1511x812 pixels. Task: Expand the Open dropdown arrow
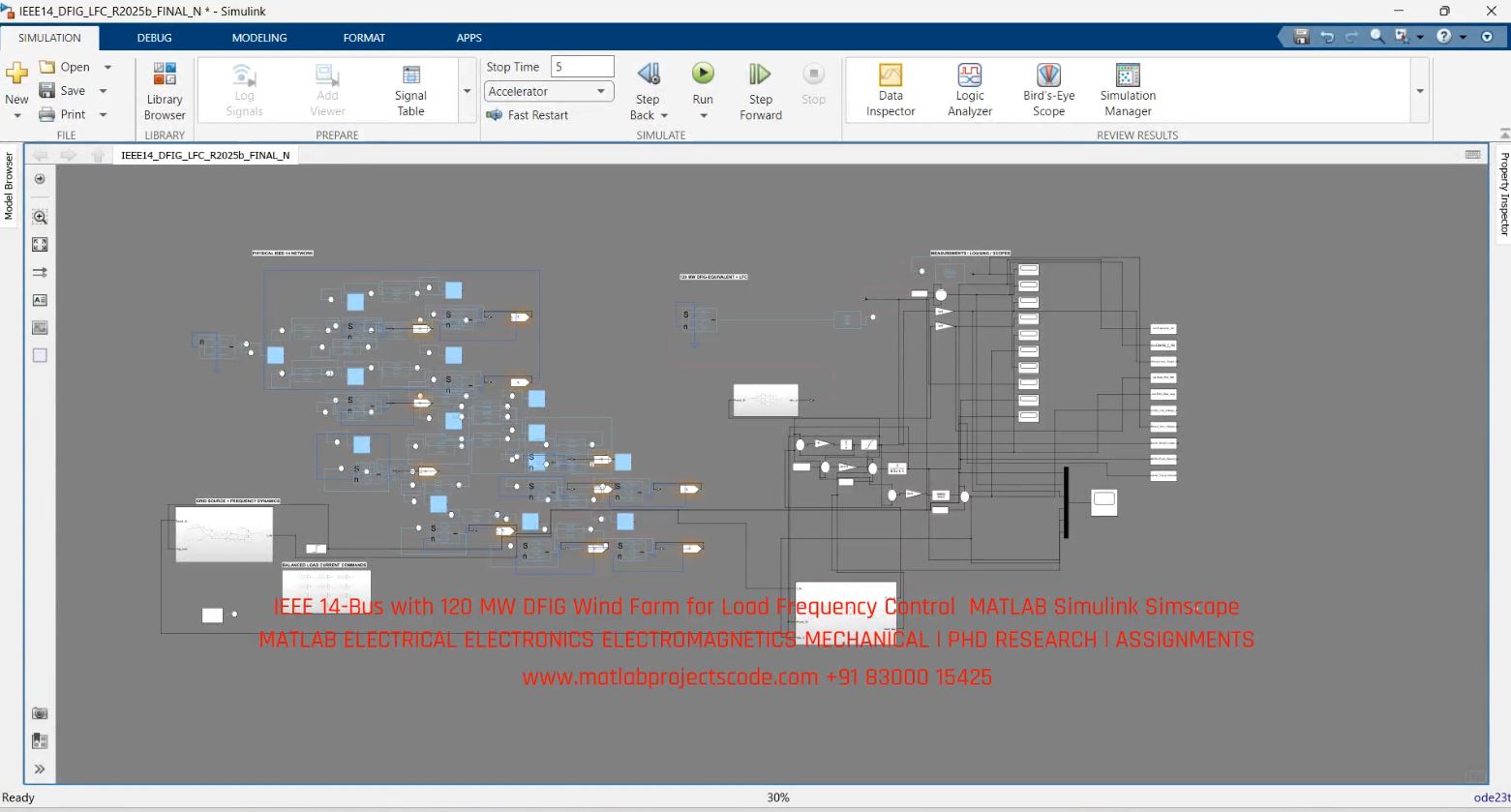pyautogui.click(x=107, y=67)
